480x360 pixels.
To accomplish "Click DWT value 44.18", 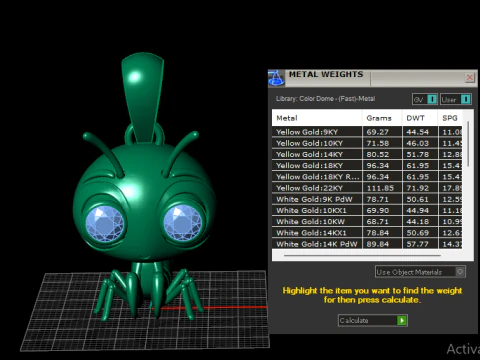I will pos(417,222).
